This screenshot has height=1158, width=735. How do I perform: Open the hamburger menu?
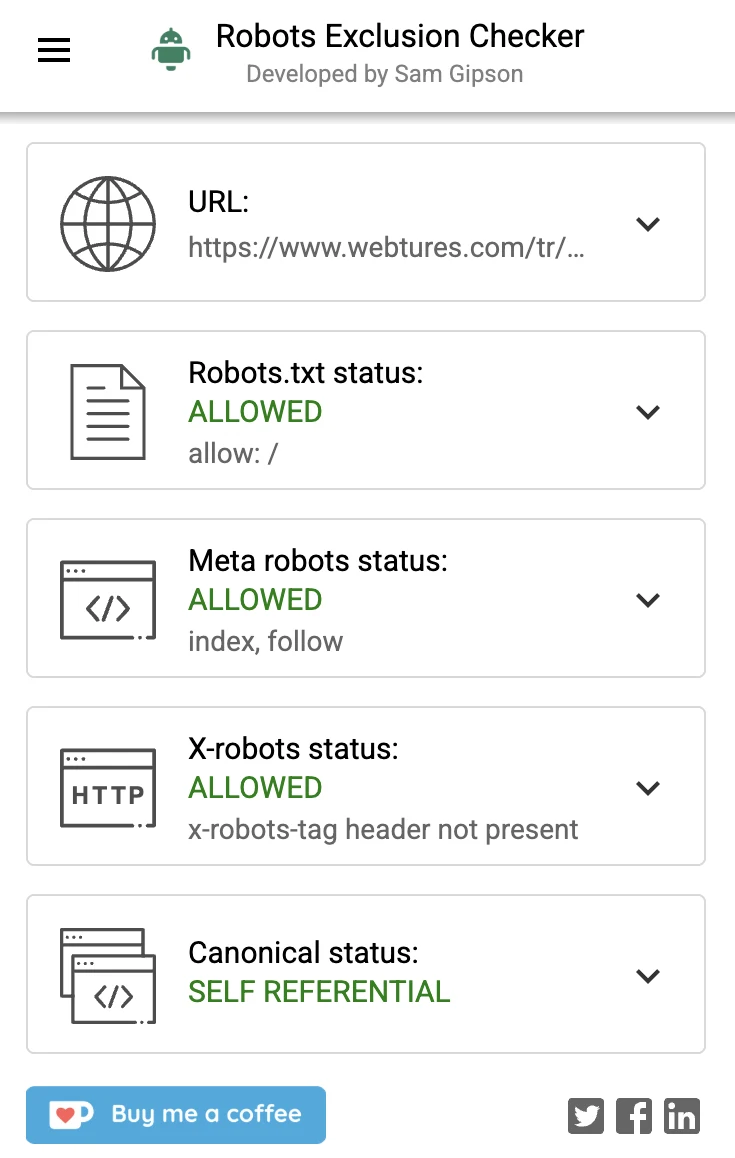coord(53,50)
